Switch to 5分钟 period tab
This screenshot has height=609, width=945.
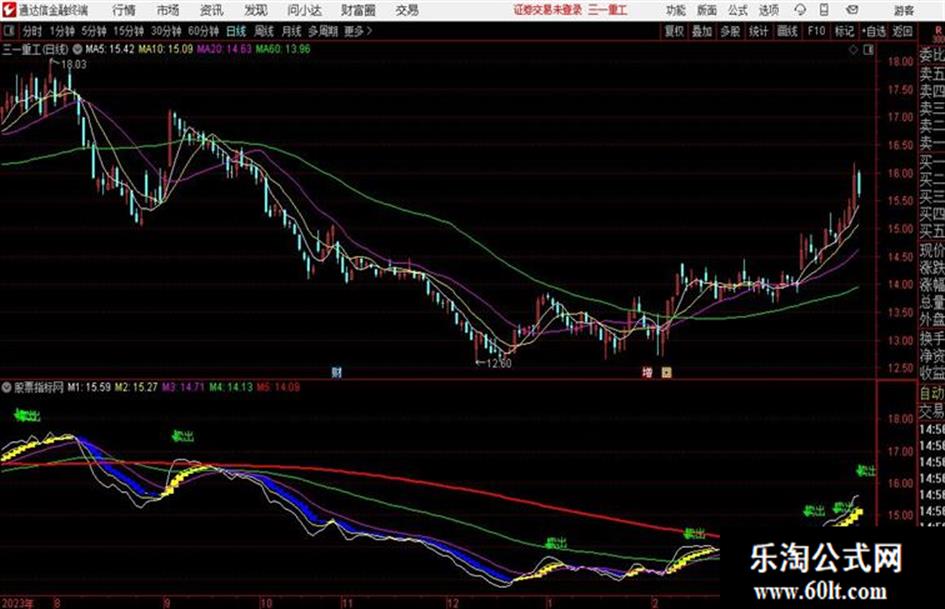click(x=94, y=31)
